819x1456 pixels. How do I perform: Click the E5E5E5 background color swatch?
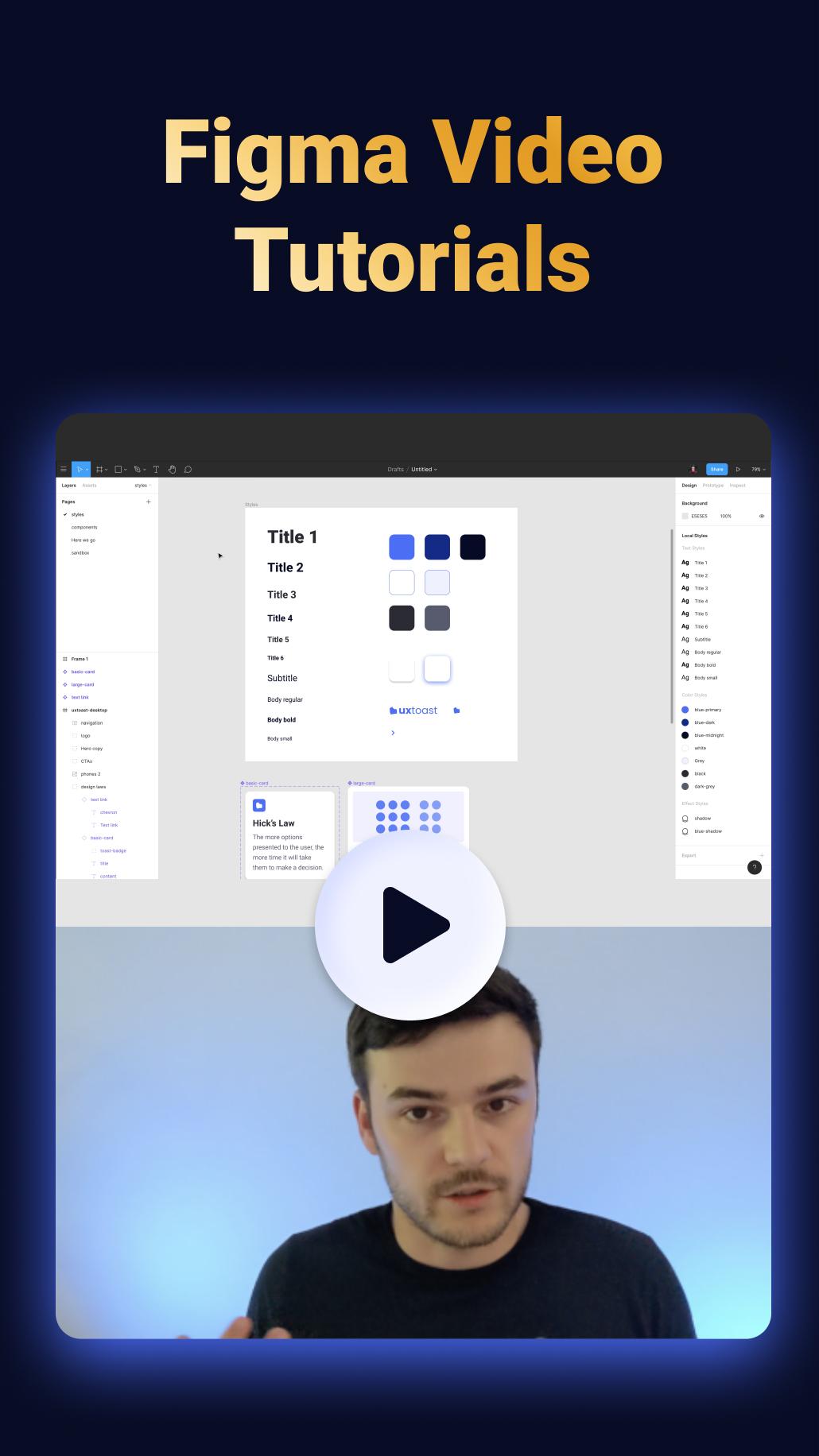(685, 517)
